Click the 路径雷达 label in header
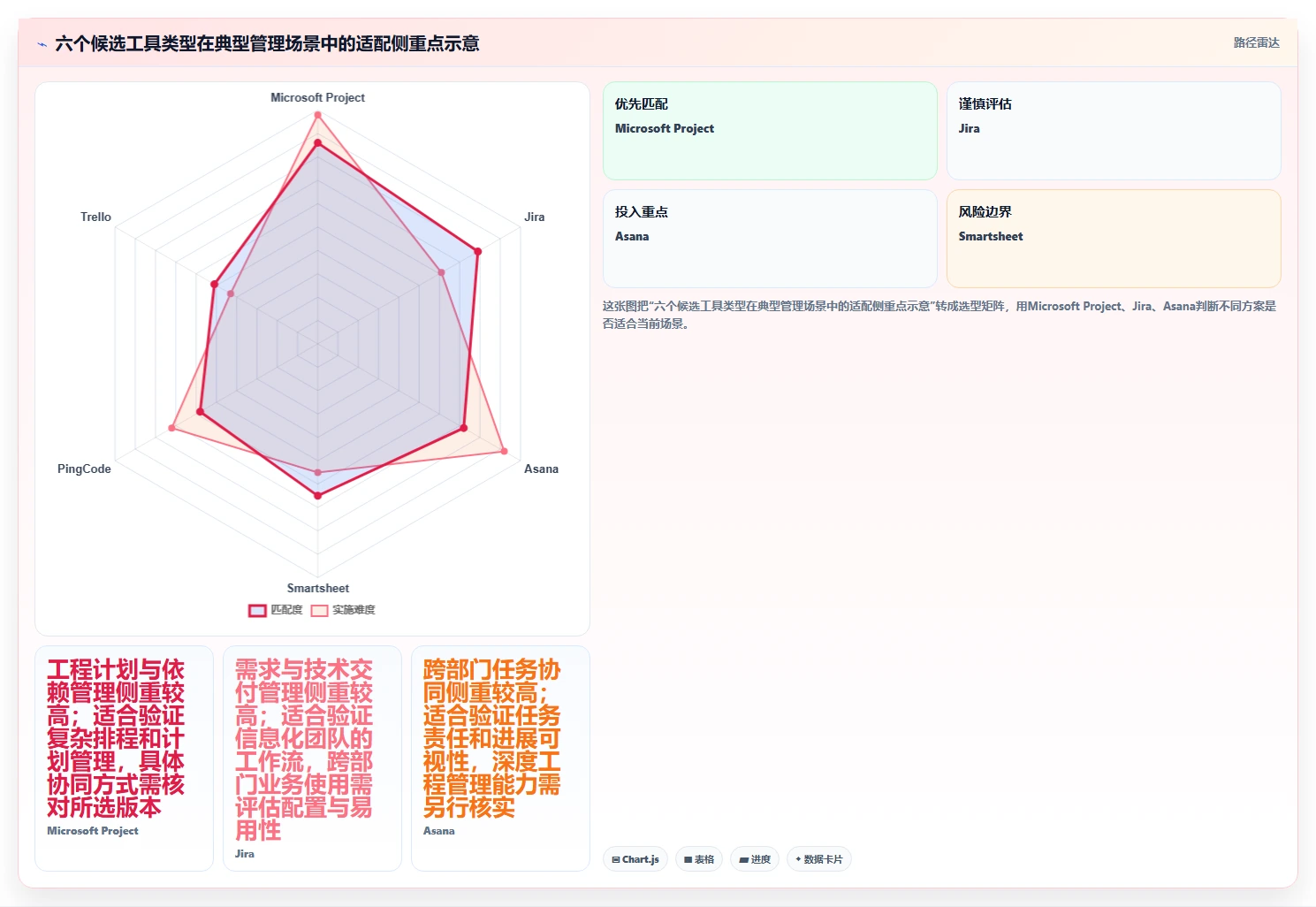The image size is (1316, 907). point(1256,42)
